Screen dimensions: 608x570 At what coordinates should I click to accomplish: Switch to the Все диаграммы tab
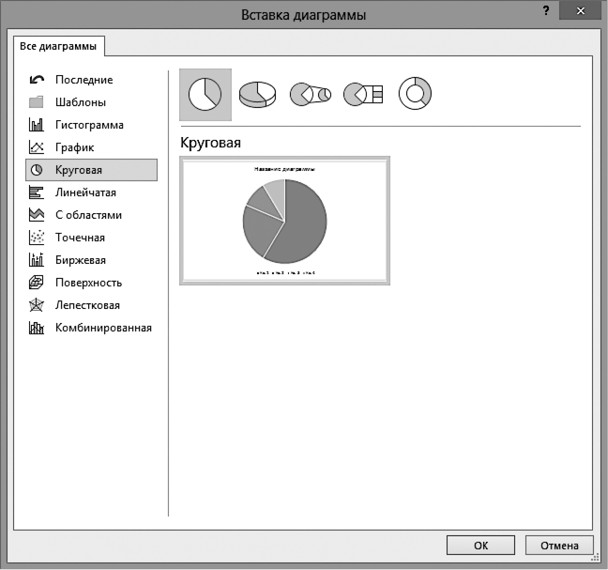pos(59,46)
